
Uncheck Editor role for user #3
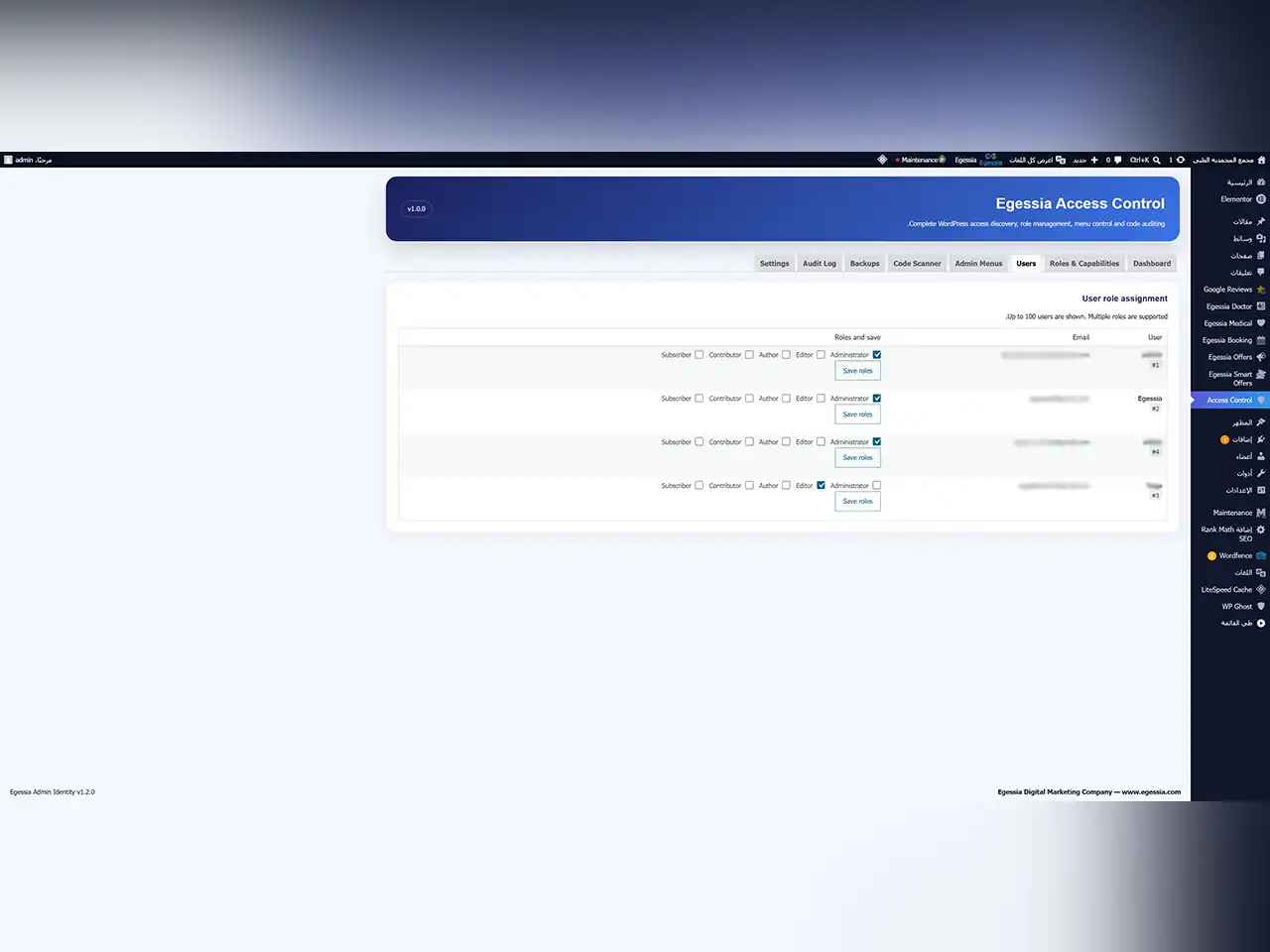coord(821,486)
